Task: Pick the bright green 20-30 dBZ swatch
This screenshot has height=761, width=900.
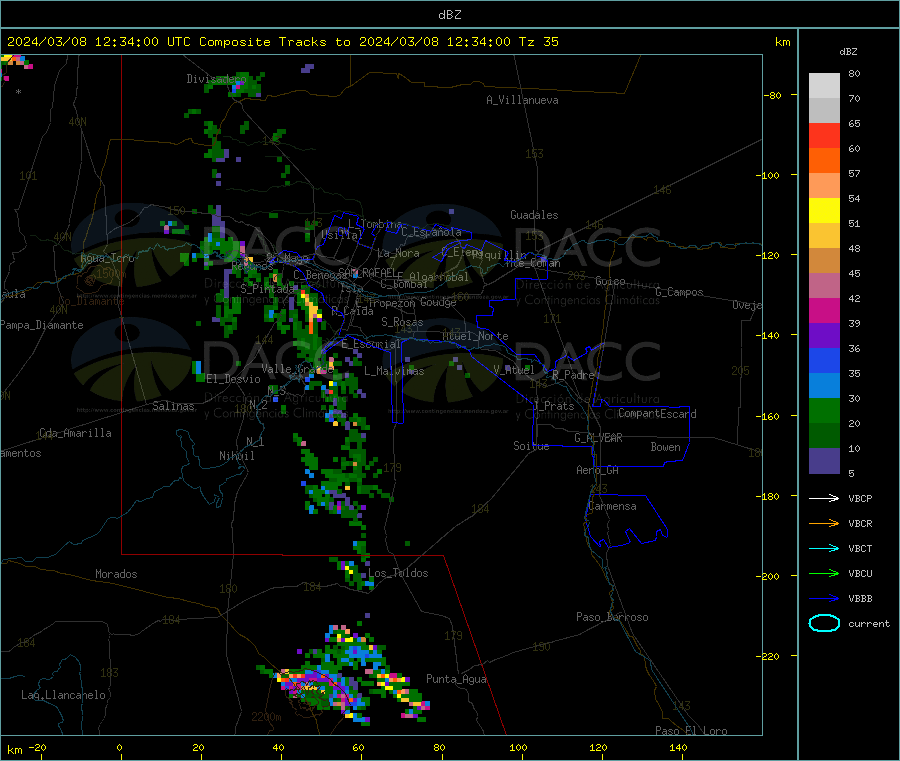Action: point(824,410)
